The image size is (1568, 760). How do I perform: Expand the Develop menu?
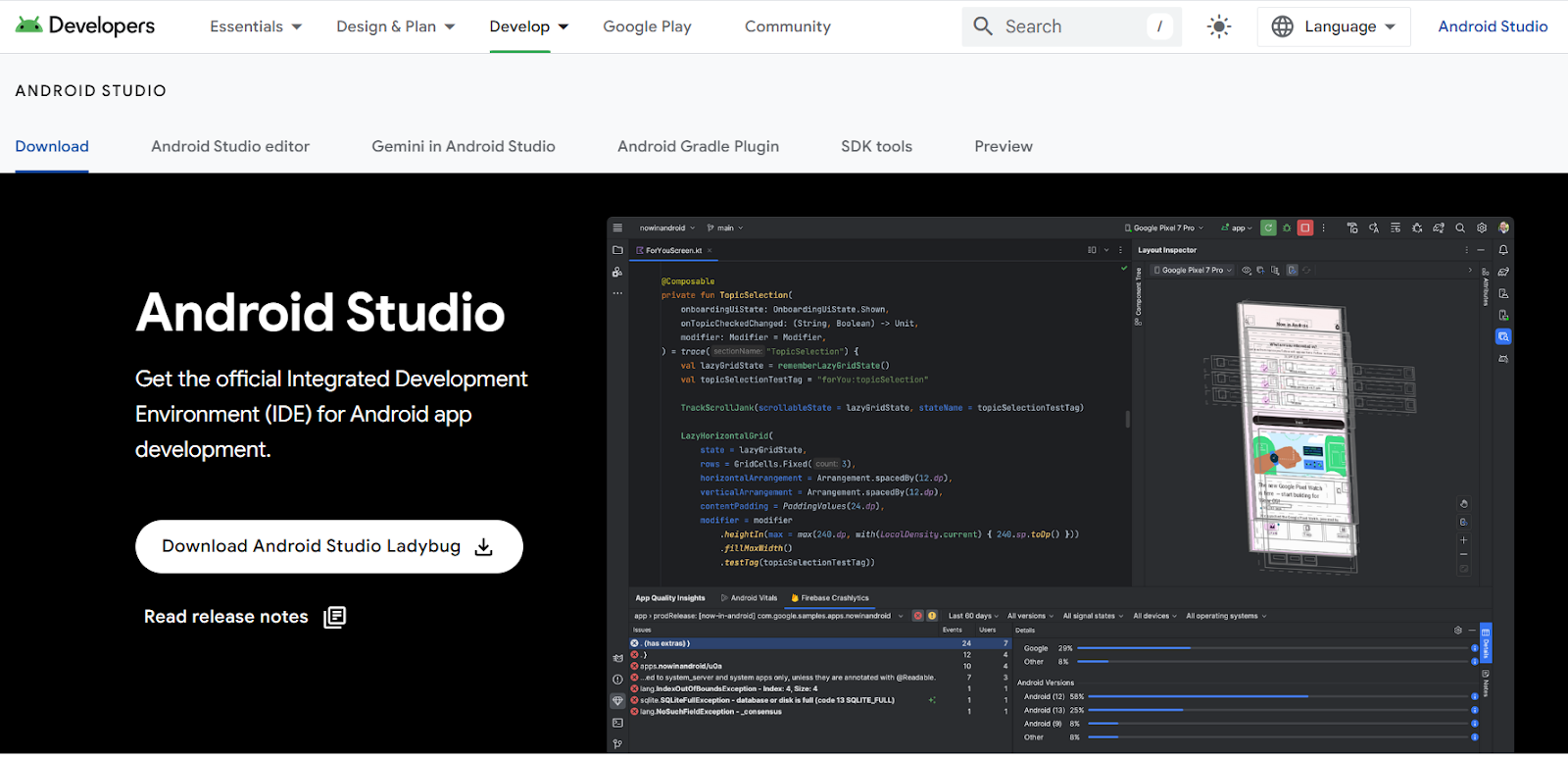click(529, 26)
